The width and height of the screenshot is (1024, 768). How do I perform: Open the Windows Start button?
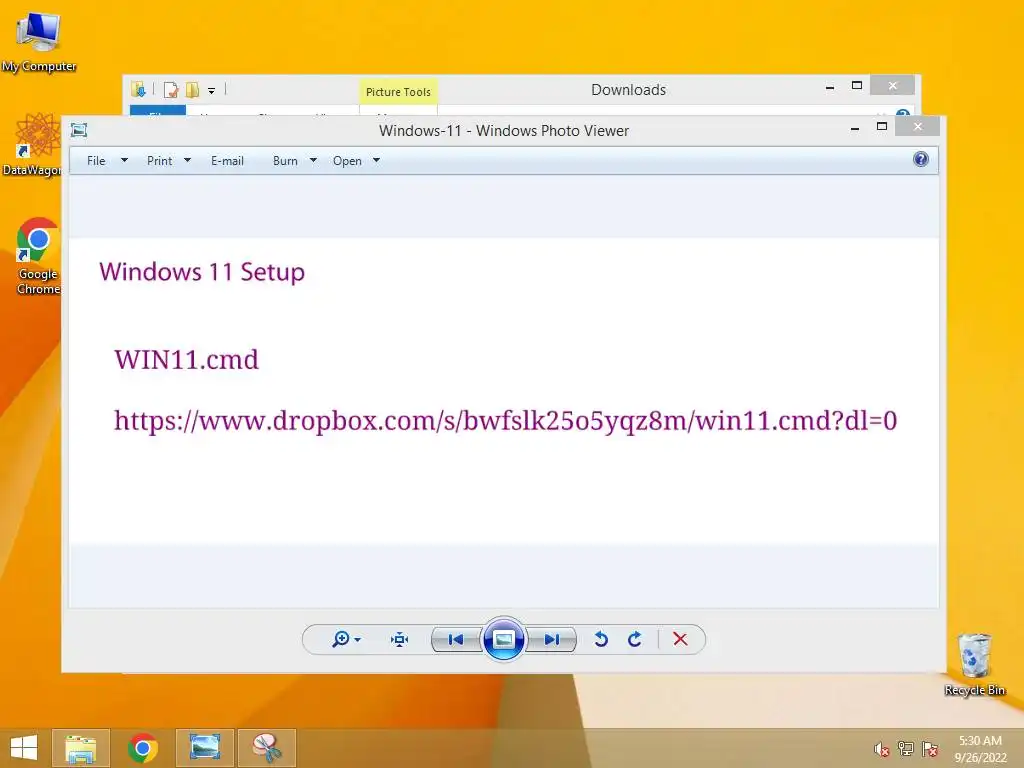pos(24,748)
